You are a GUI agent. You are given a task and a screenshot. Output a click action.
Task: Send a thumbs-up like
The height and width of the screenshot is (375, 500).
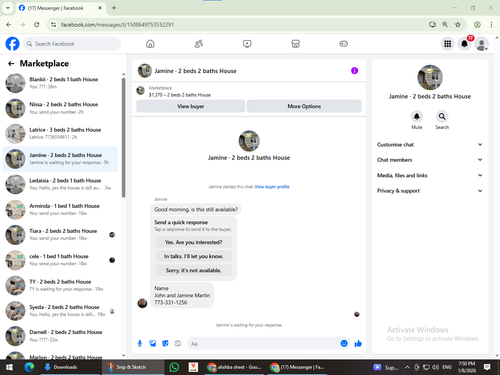tap(358, 343)
